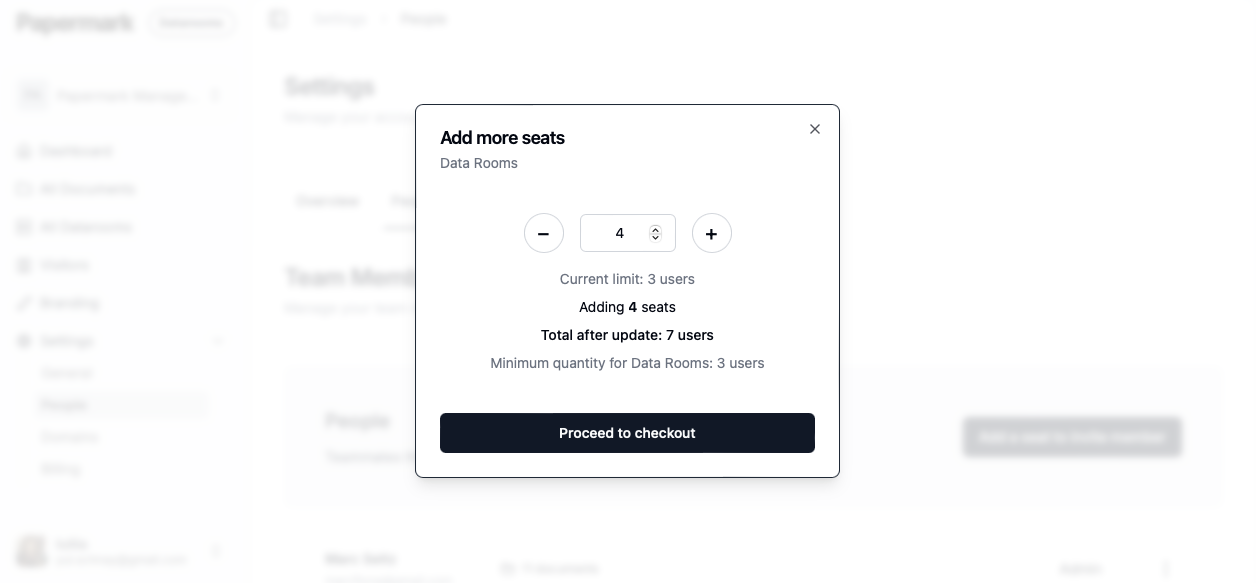Open the team switcher dropdown
1256x583 pixels.
click(x=120, y=96)
